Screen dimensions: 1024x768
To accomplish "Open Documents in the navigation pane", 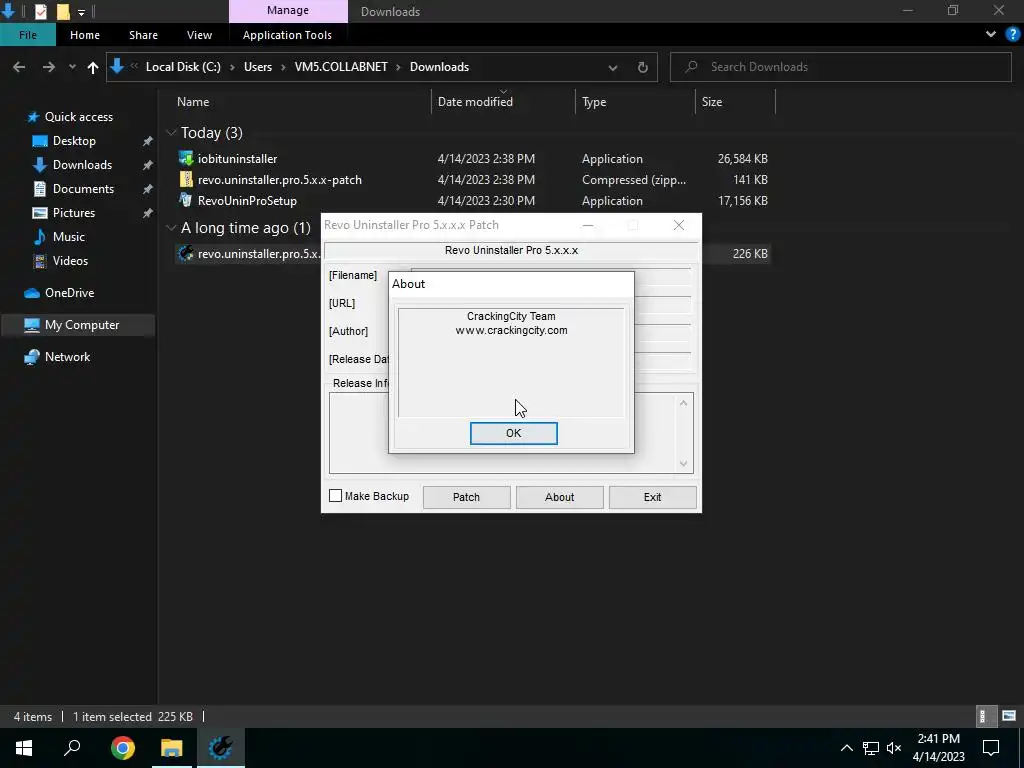I will click(83, 189).
